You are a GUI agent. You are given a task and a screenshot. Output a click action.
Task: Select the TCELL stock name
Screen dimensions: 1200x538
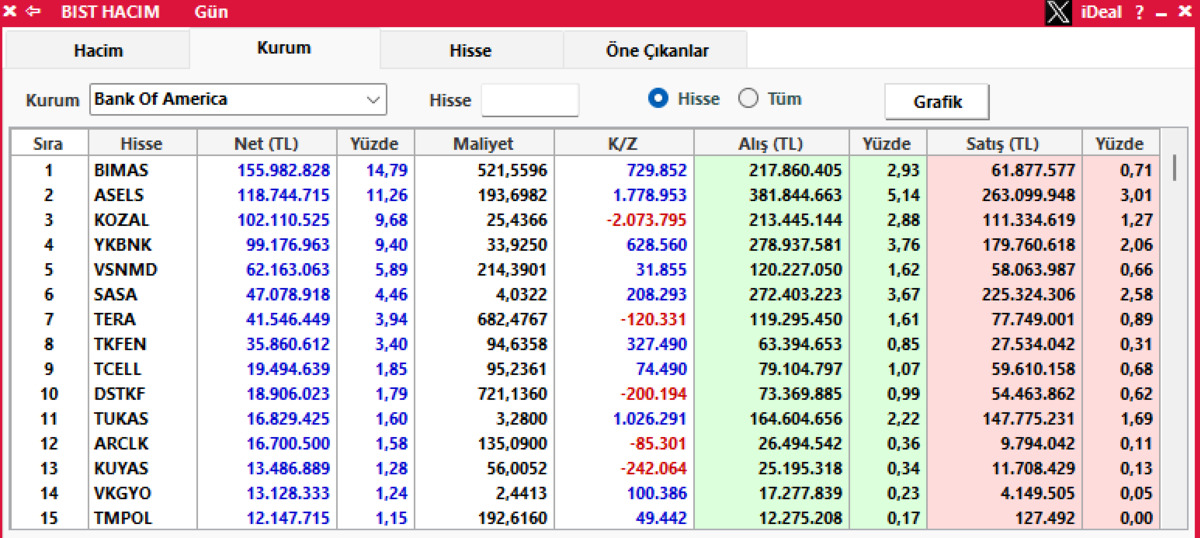coord(120,369)
